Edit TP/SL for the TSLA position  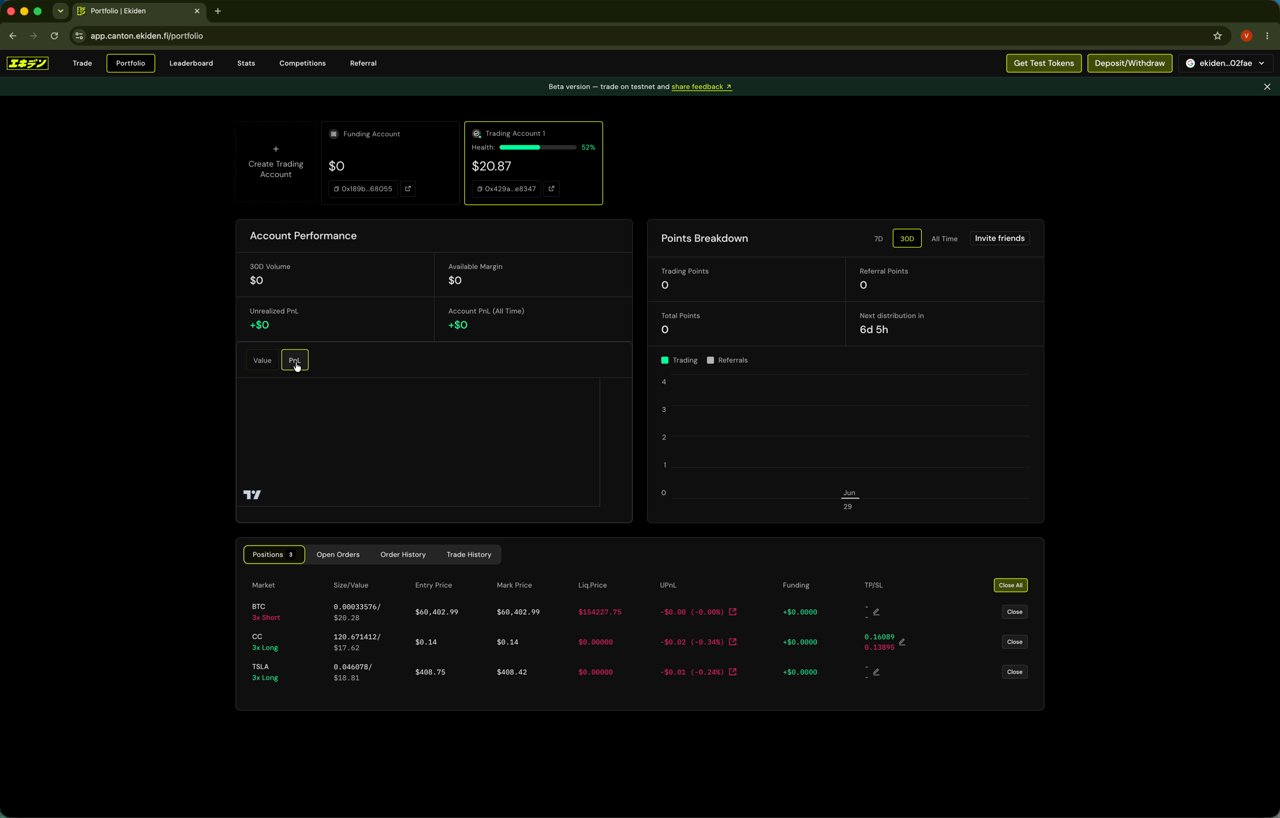click(876, 672)
